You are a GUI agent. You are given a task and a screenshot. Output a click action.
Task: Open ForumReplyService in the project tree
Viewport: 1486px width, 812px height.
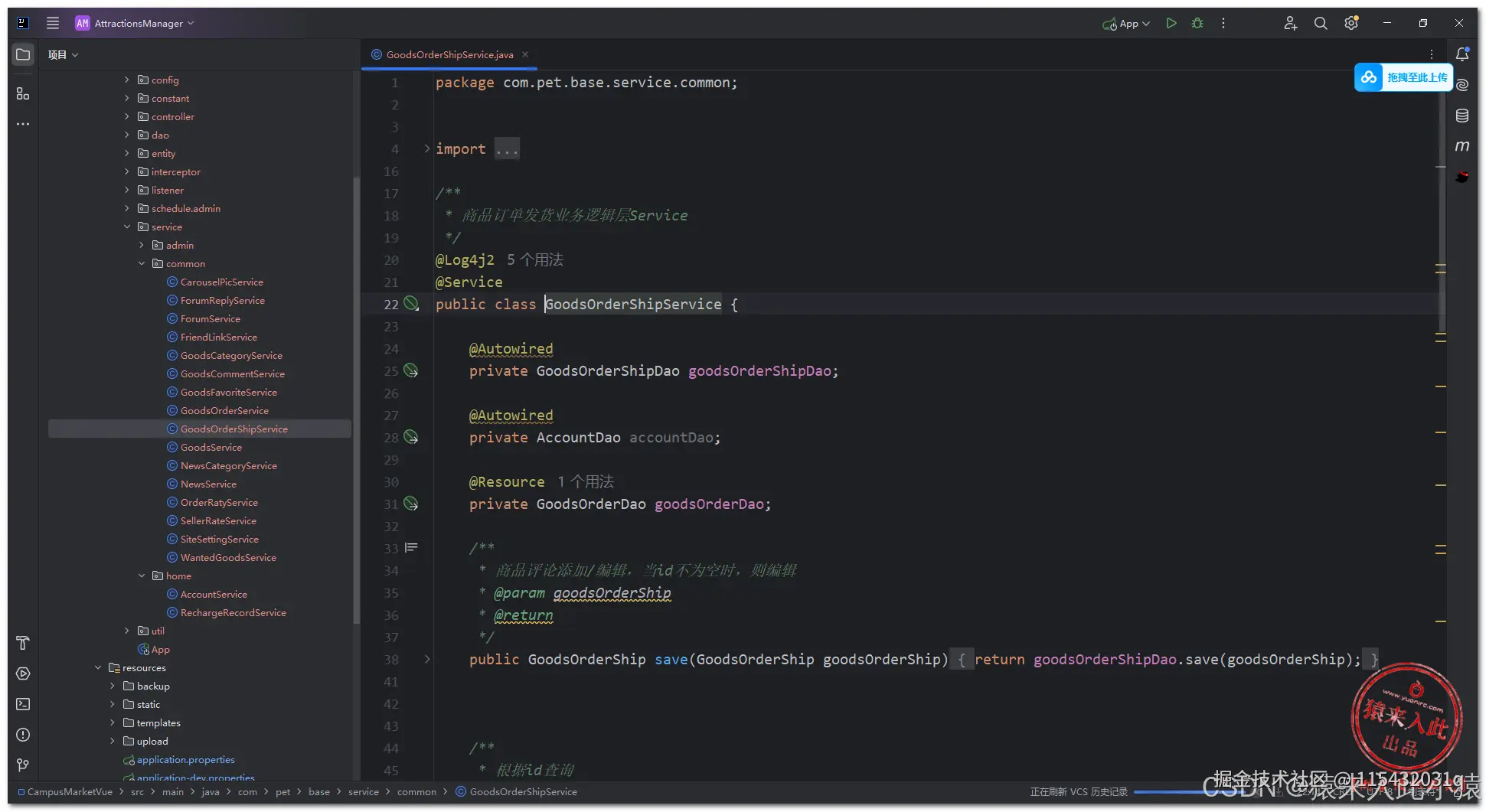point(222,300)
